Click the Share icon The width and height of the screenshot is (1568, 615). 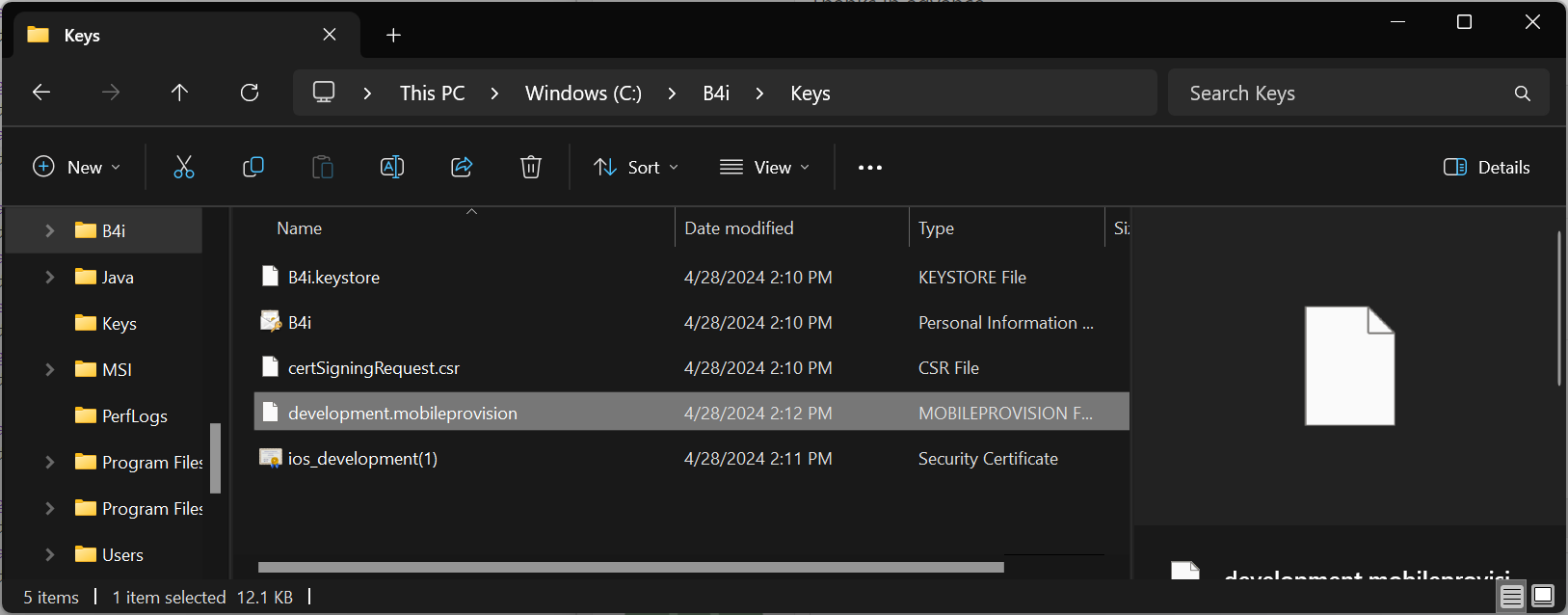(462, 168)
